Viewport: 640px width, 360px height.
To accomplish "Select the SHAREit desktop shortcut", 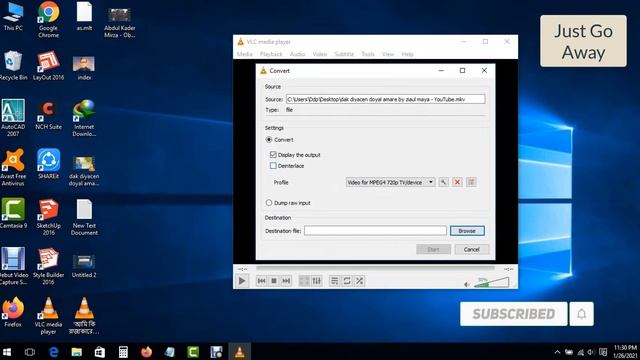I will pos(48,164).
